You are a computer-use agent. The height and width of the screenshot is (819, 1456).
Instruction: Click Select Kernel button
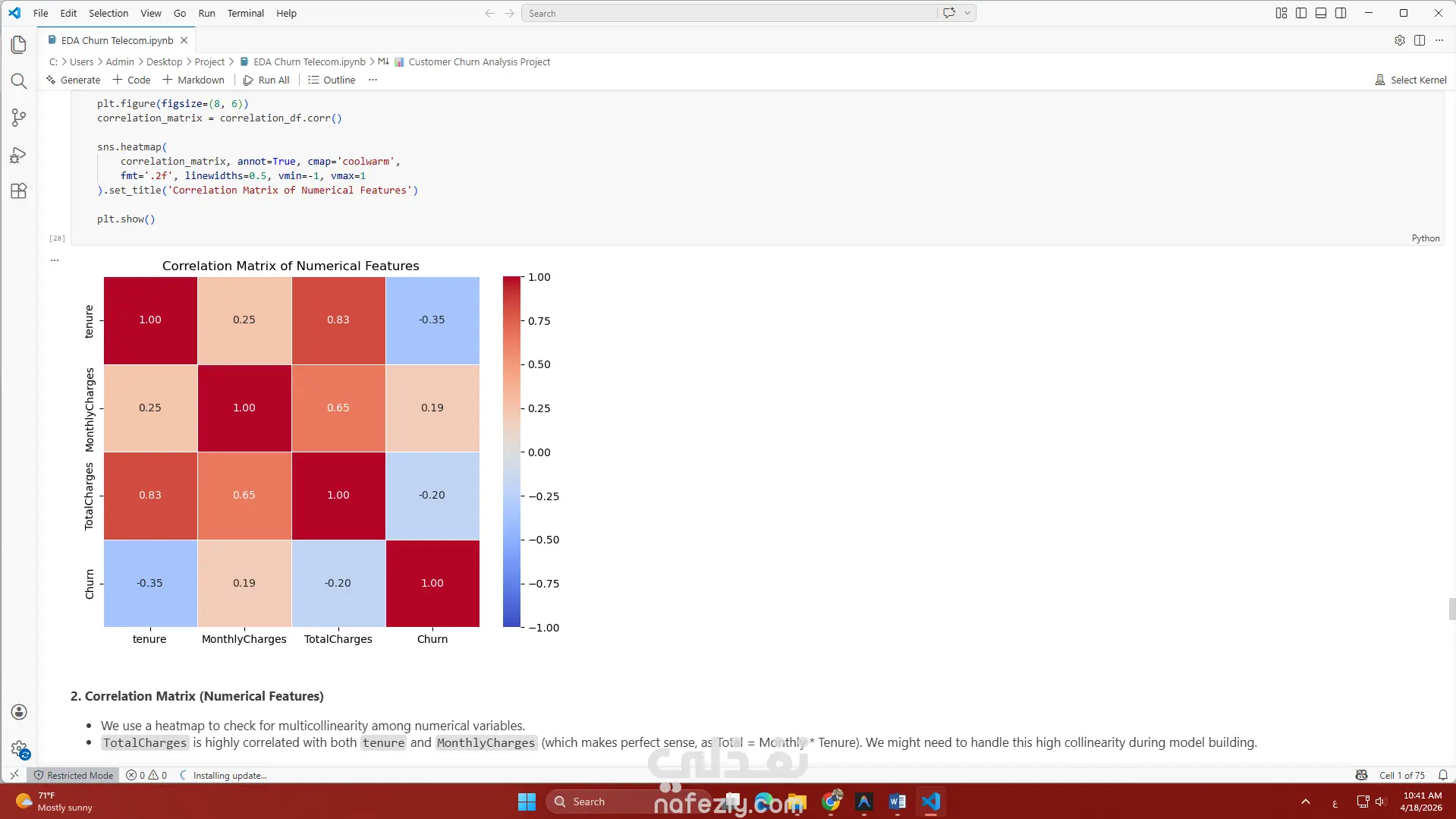click(x=1410, y=80)
